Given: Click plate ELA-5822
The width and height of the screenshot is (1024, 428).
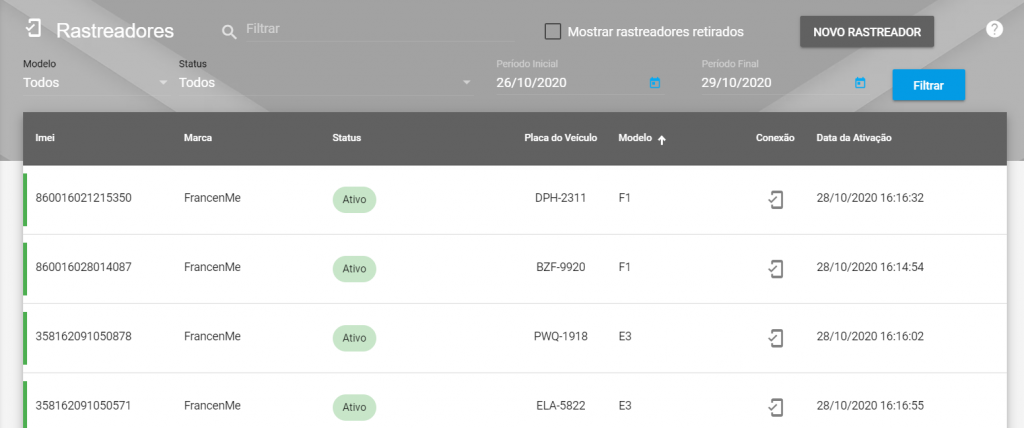Looking at the screenshot, I should tap(560, 406).
